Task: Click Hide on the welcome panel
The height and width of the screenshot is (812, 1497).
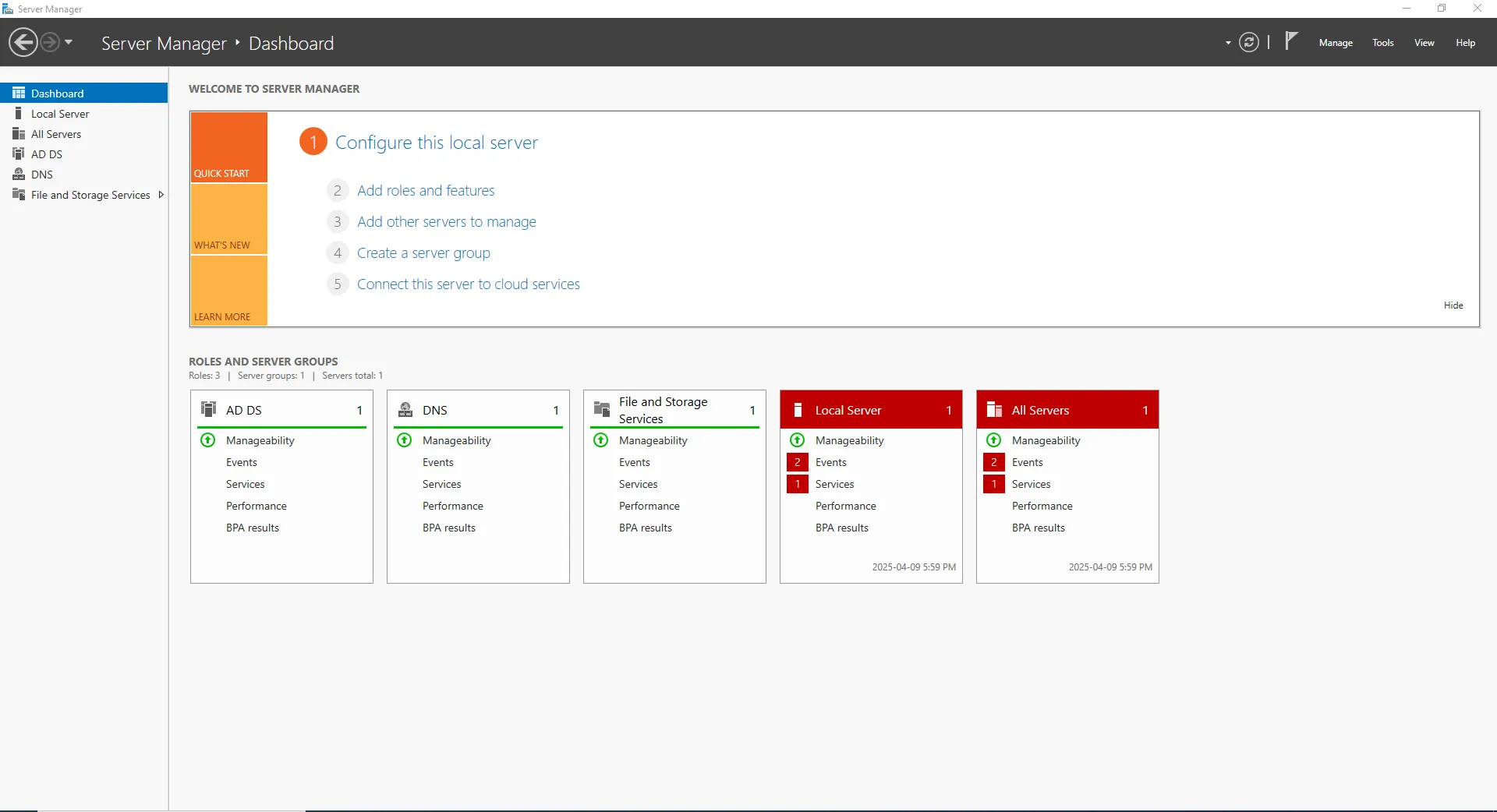Action: pos(1453,305)
